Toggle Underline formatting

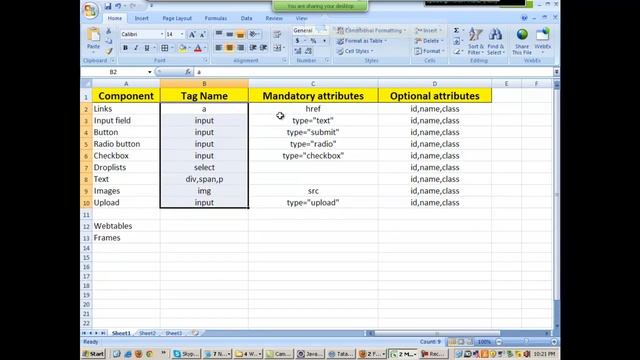[x=147, y=48]
